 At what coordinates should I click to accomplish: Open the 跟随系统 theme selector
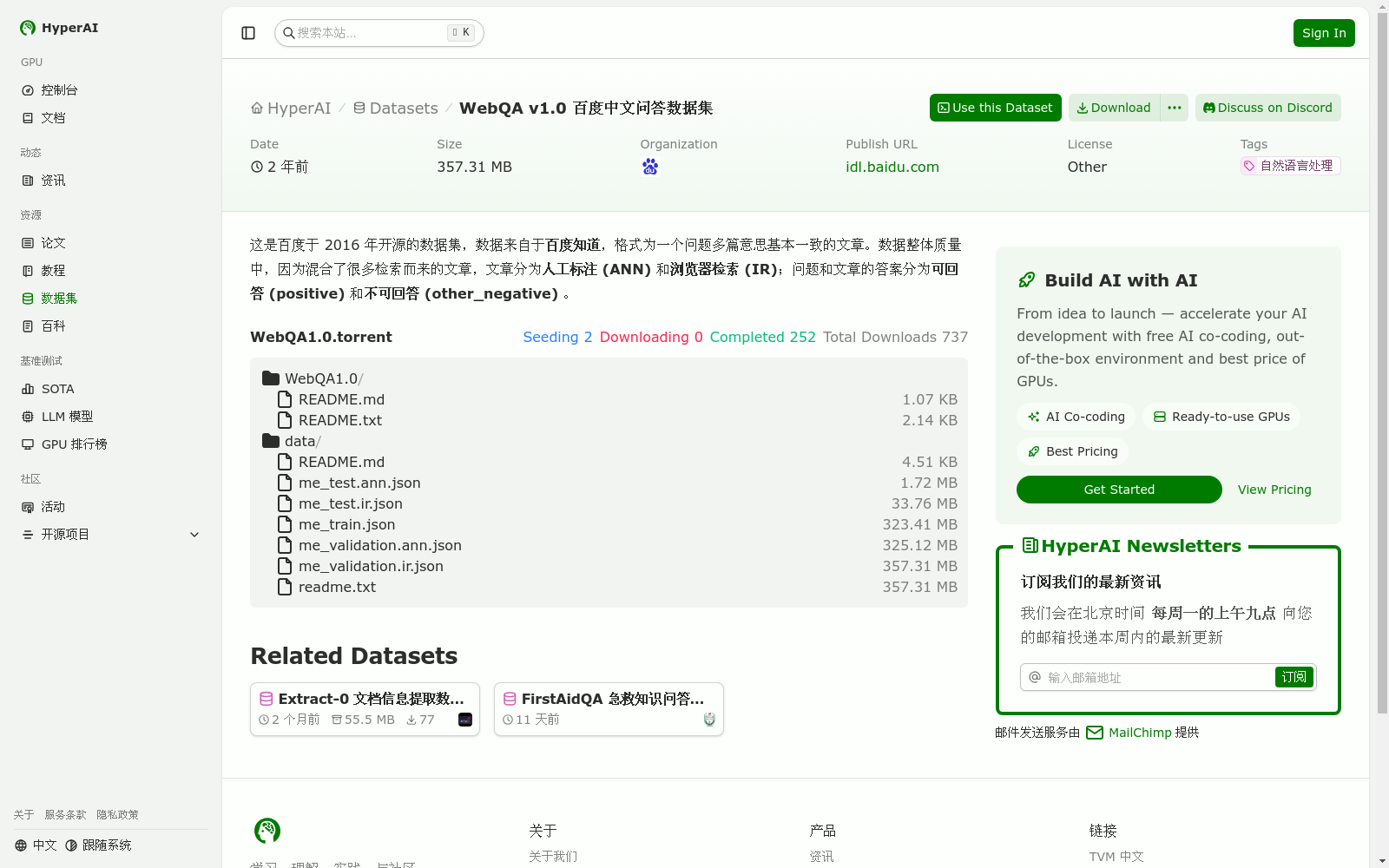pos(98,845)
